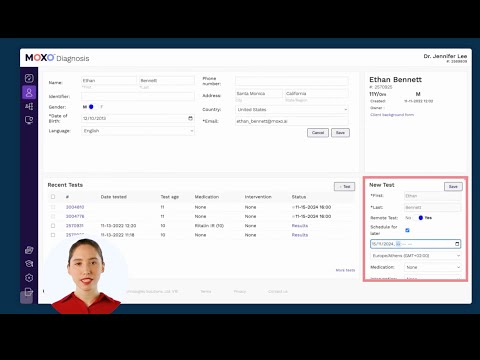Click the Test age column header

170,197
